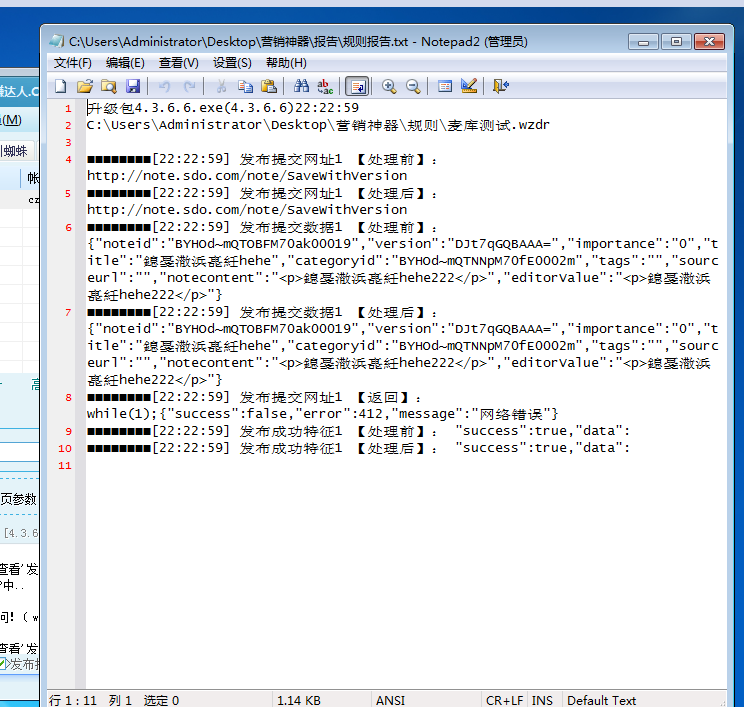
Task: Click the CR+LF line ending indicator
Action: [505, 700]
